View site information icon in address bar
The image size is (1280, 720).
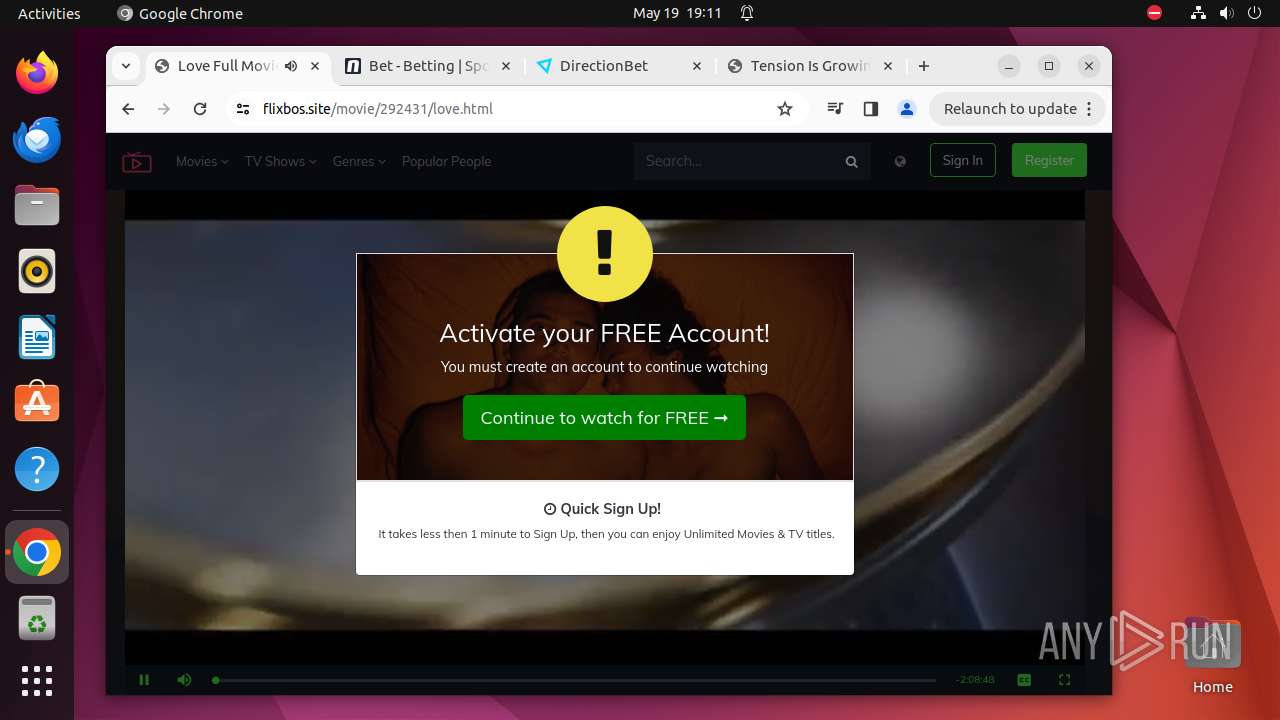243,109
